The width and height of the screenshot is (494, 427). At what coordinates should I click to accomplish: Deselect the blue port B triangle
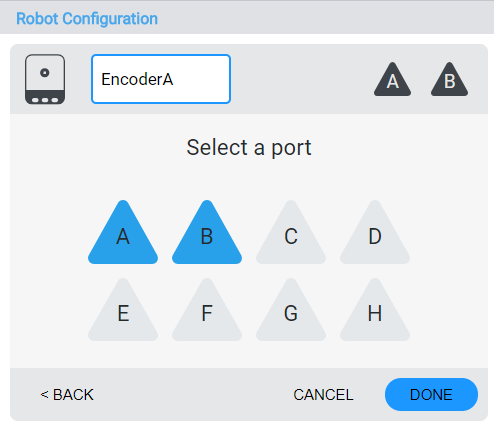[x=207, y=234]
